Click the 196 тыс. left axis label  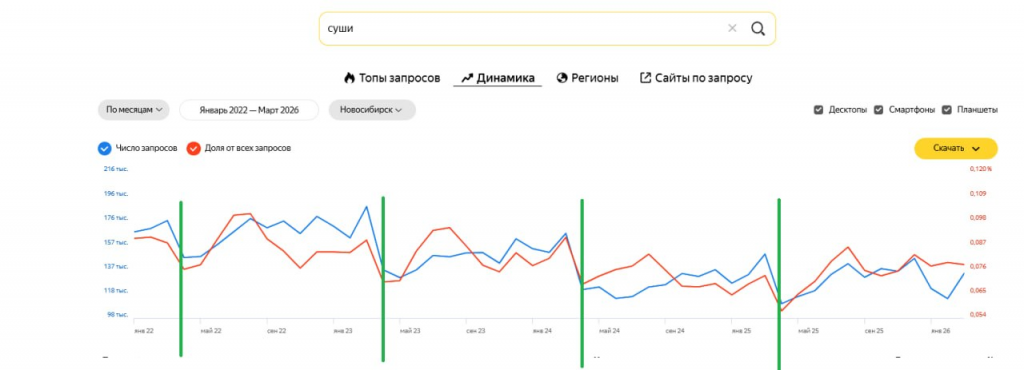pos(116,194)
